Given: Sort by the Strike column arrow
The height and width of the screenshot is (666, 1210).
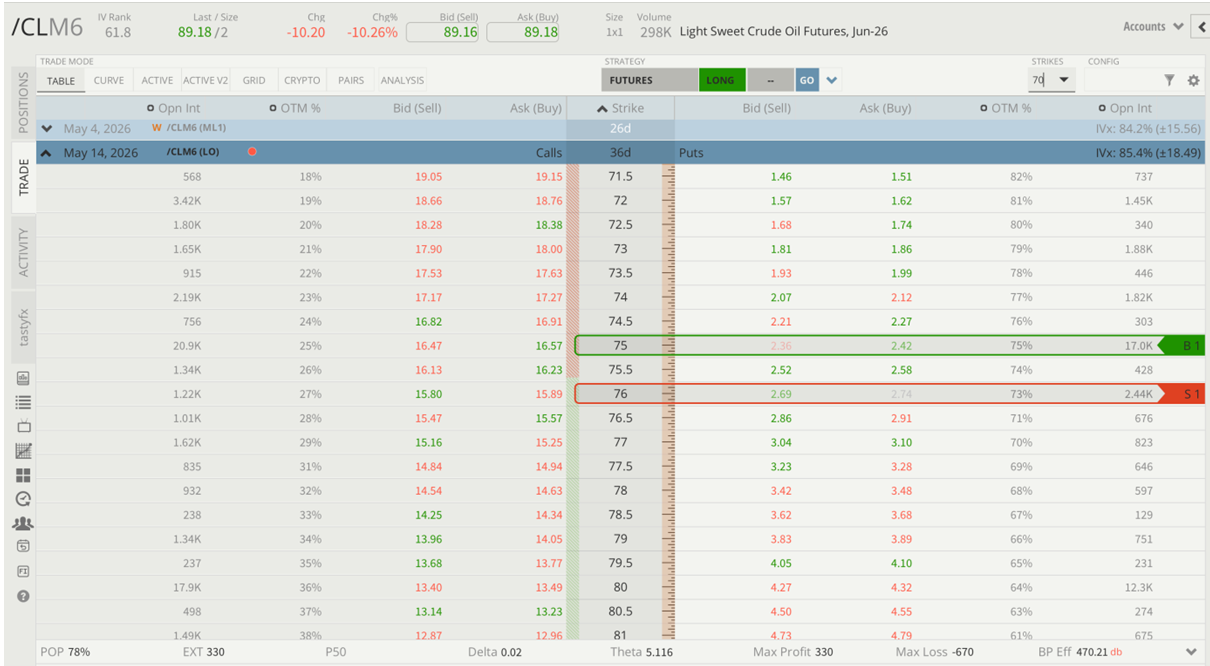Looking at the screenshot, I should 603,108.
